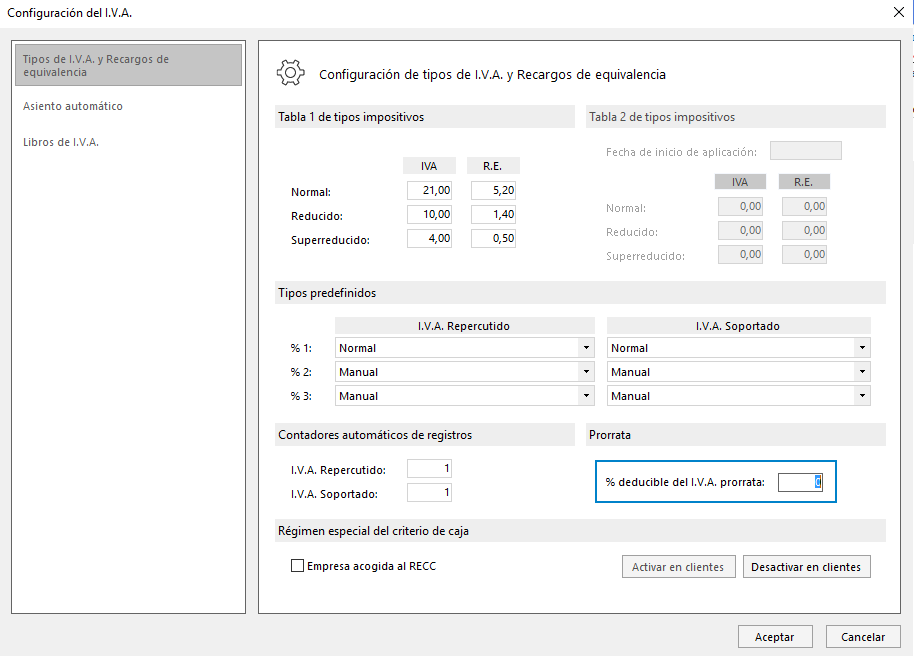The height and width of the screenshot is (656, 914).
Task: Click the I.V.A. Repercutido column header
Action: click(x=464, y=326)
